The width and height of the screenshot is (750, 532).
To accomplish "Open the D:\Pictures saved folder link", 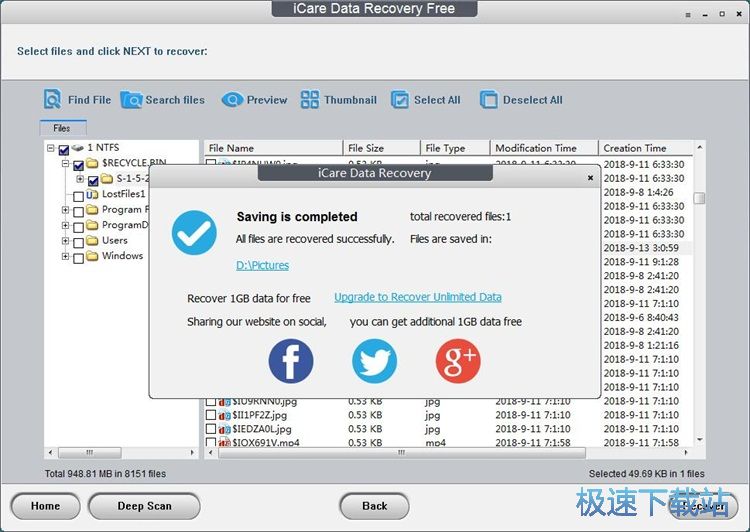I will (x=263, y=265).
